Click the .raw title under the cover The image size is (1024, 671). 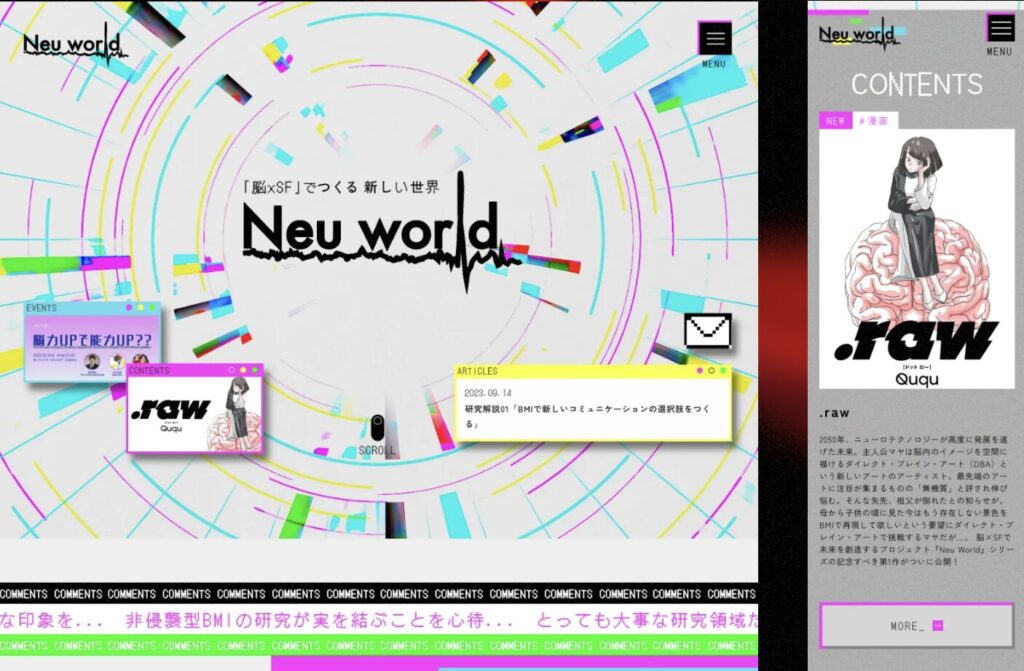[834, 413]
